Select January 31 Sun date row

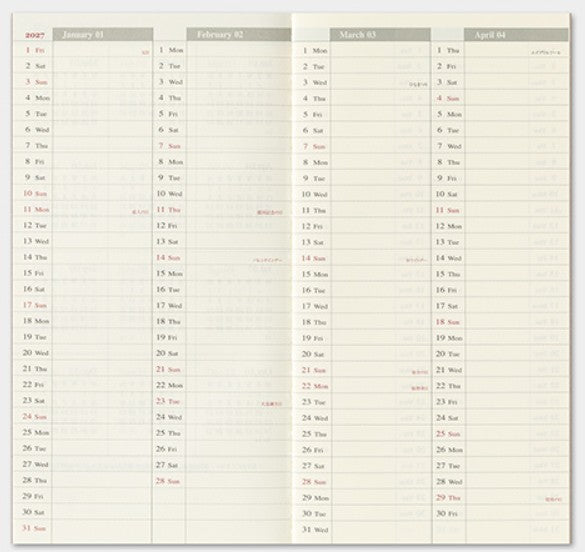coord(83,528)
